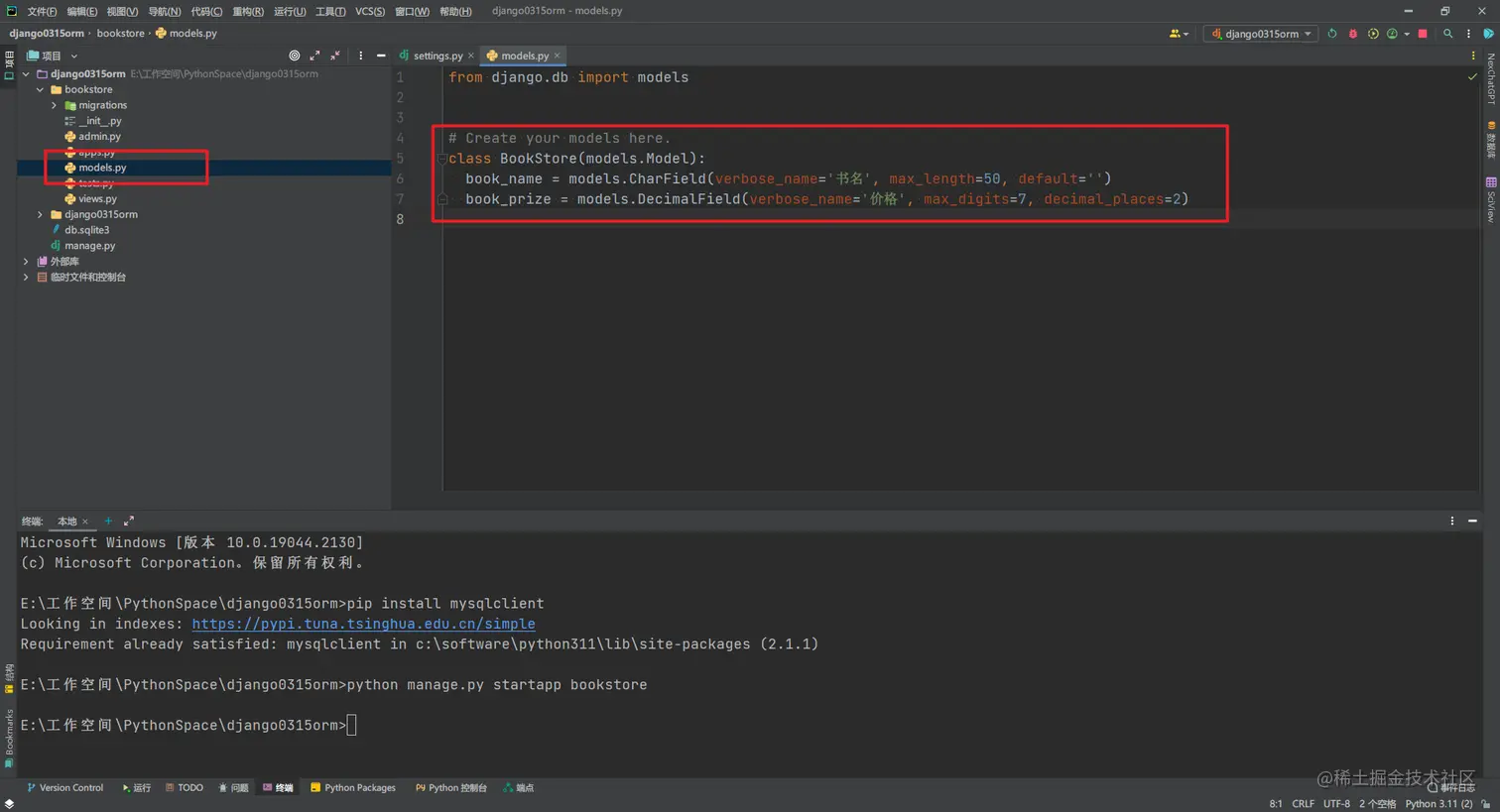
Task: Open Search Everywhere magnifier icon
Action: (x=1447, y=34)
